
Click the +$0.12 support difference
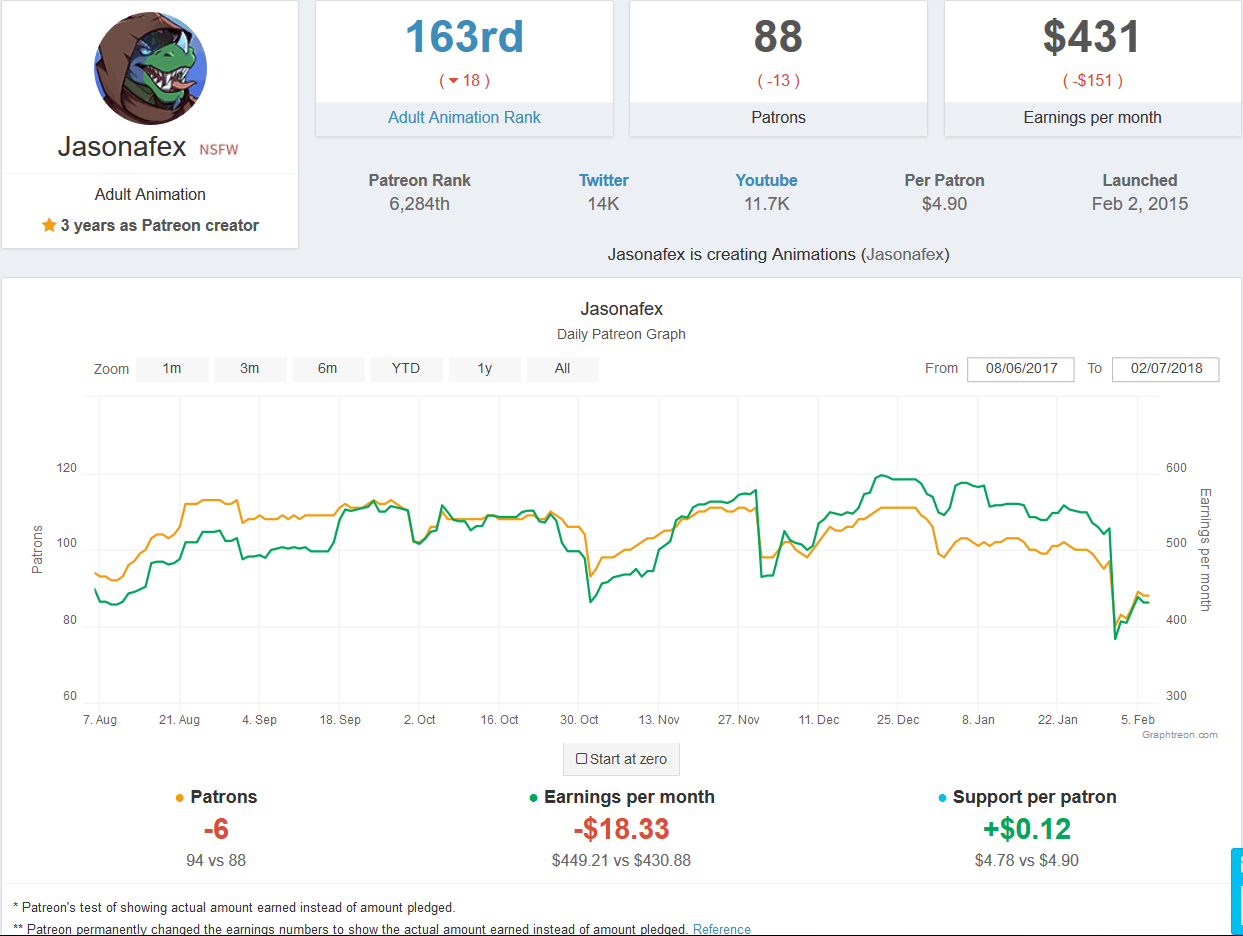[1027, 830]
